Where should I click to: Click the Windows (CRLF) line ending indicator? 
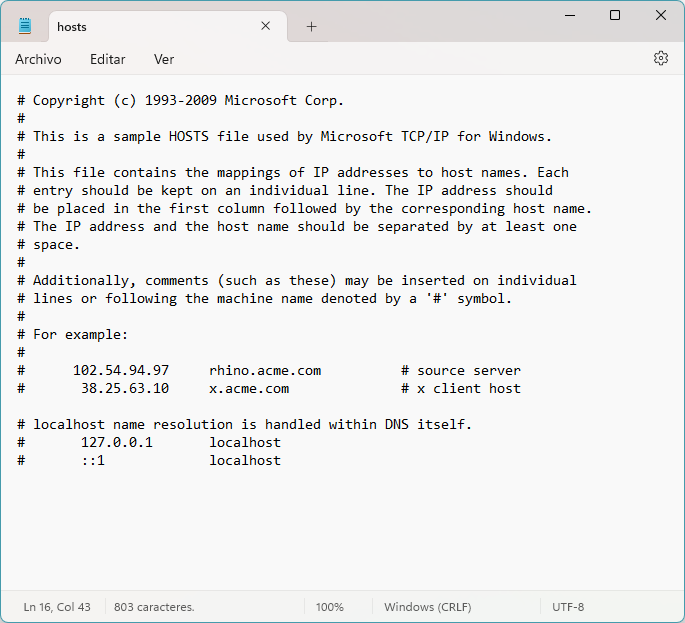click(427, 607)
